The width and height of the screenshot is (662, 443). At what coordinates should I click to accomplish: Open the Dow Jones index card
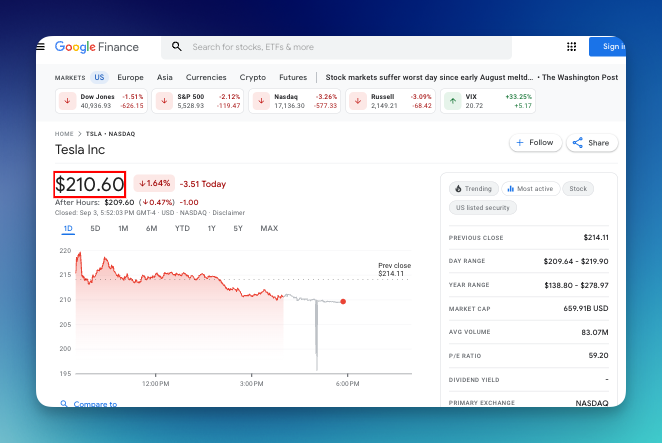point(101,101)
